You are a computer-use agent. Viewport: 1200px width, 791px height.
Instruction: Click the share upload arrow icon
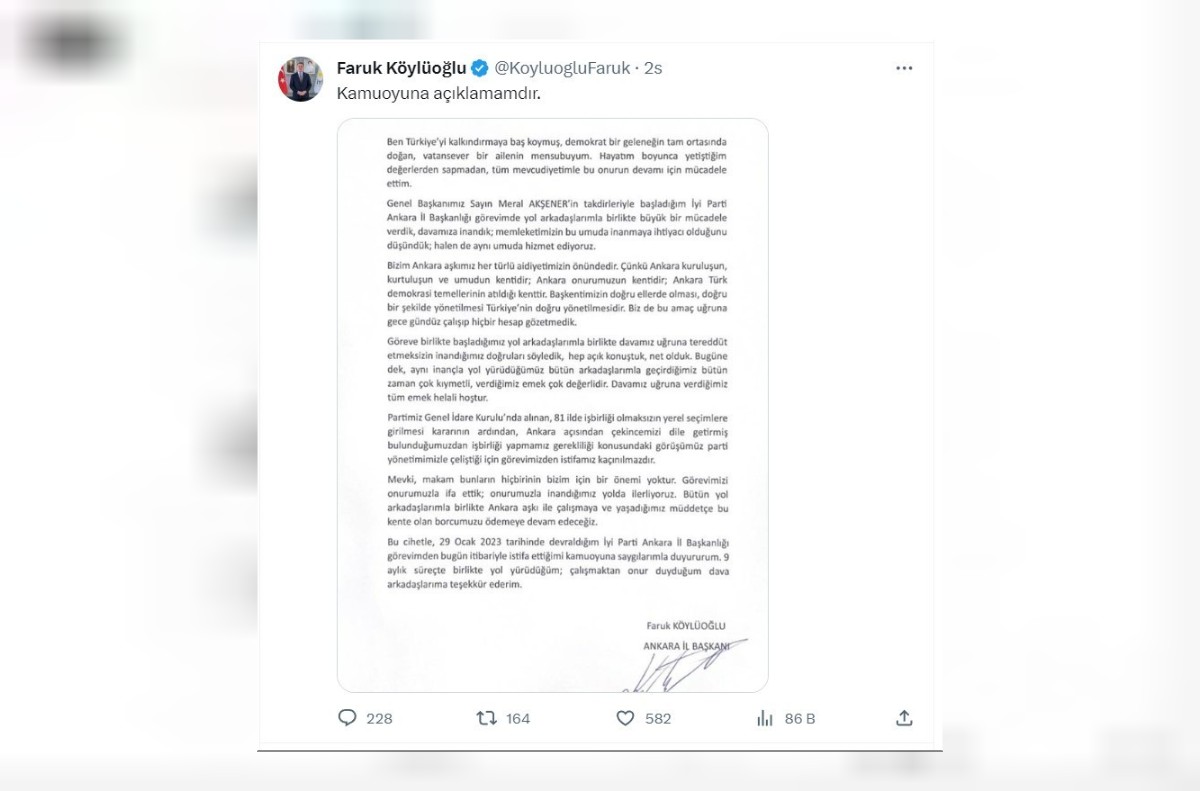[x=904, y=718]
